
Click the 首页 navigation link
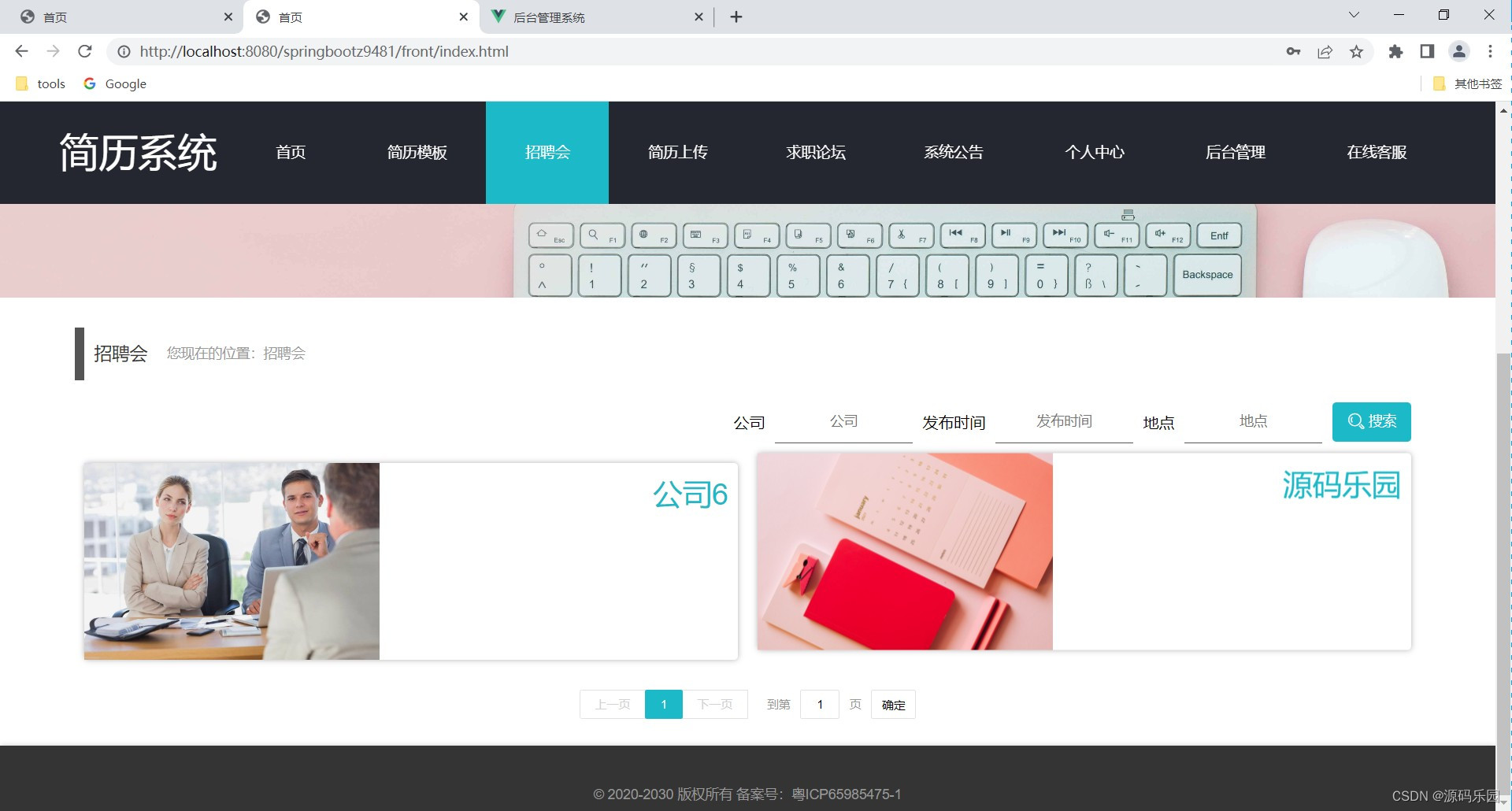[290, 152]
